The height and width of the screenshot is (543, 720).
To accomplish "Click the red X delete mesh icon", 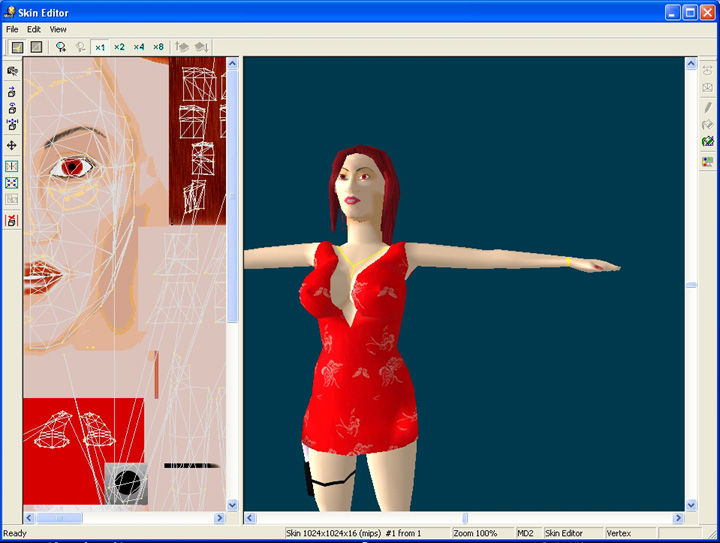I will coord(12,220).
